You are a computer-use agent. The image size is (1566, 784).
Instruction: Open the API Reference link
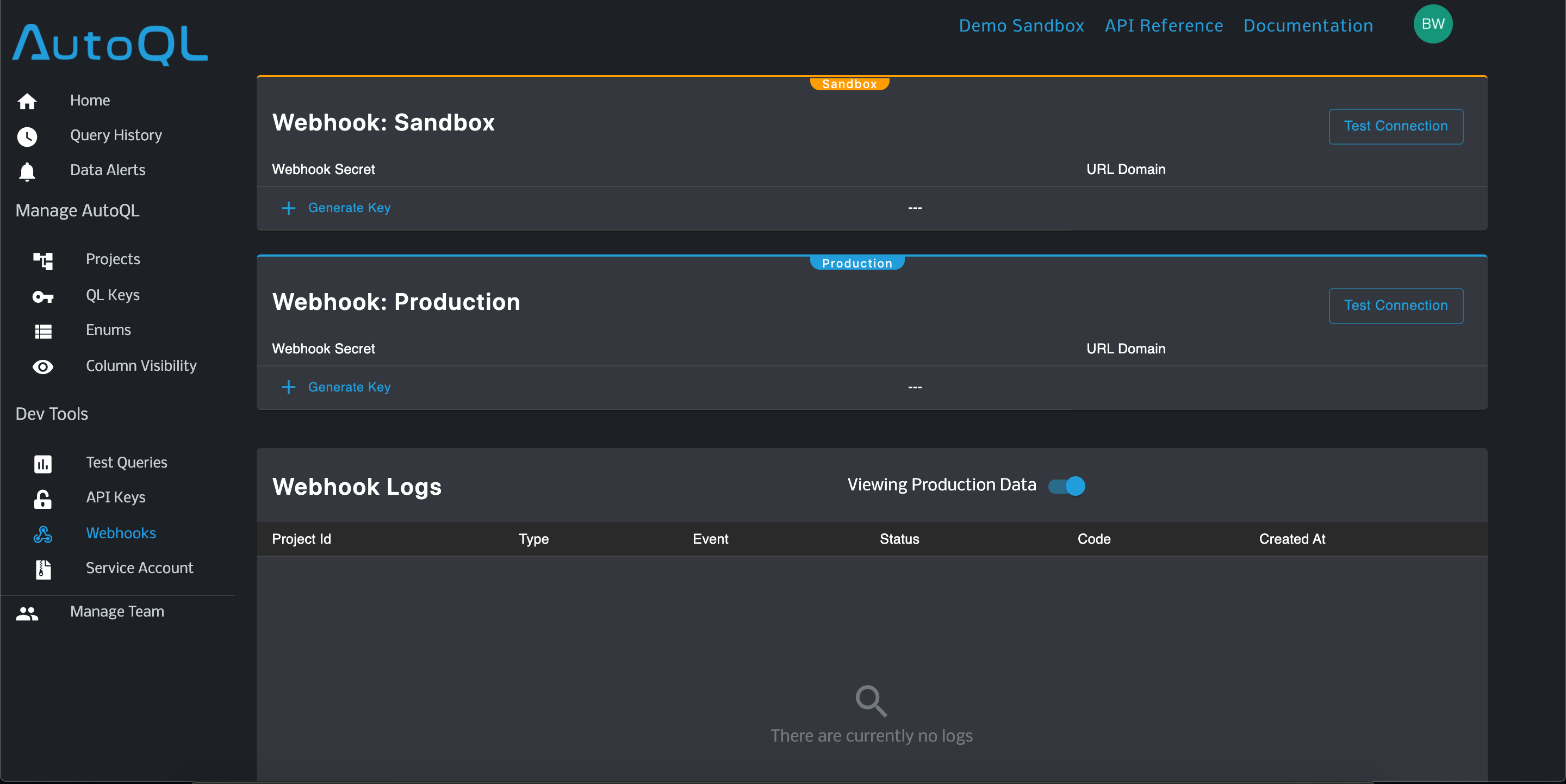(x=1164, y=26)
